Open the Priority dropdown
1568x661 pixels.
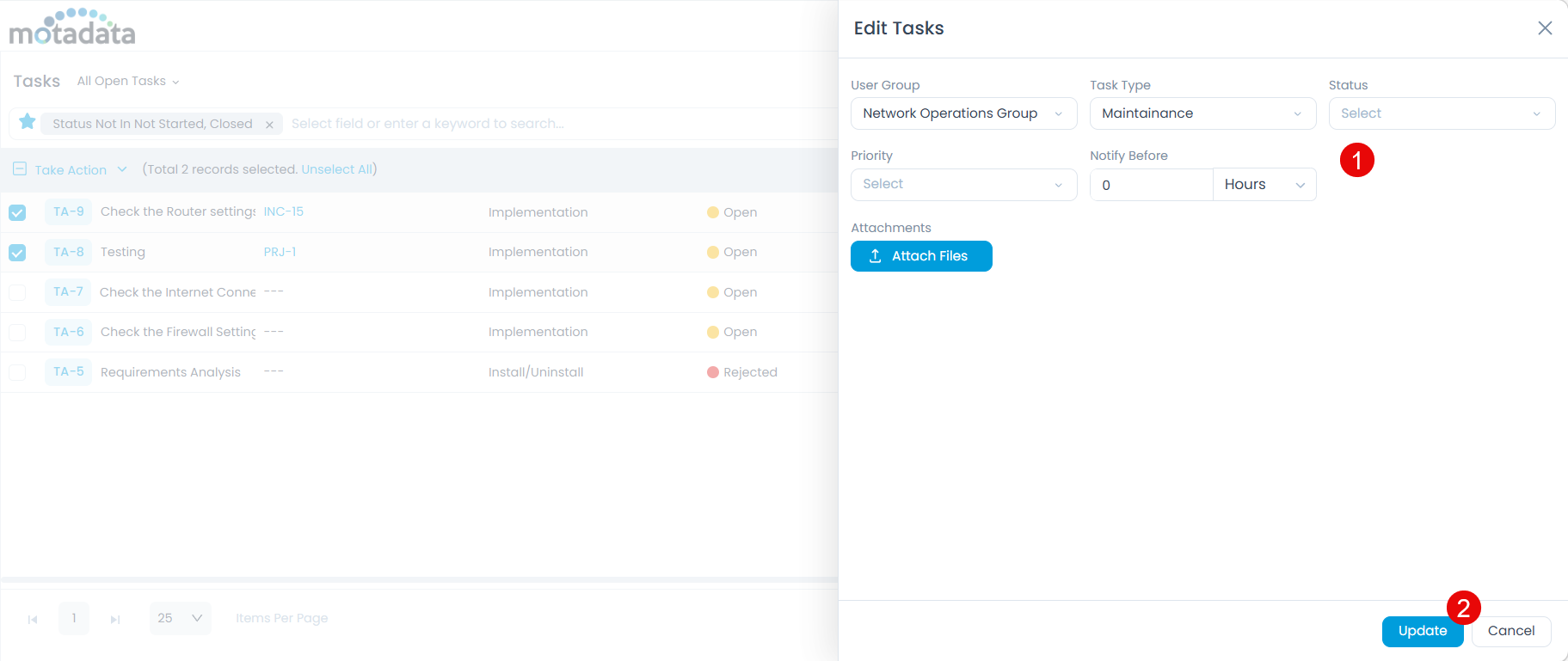(962, 184)
